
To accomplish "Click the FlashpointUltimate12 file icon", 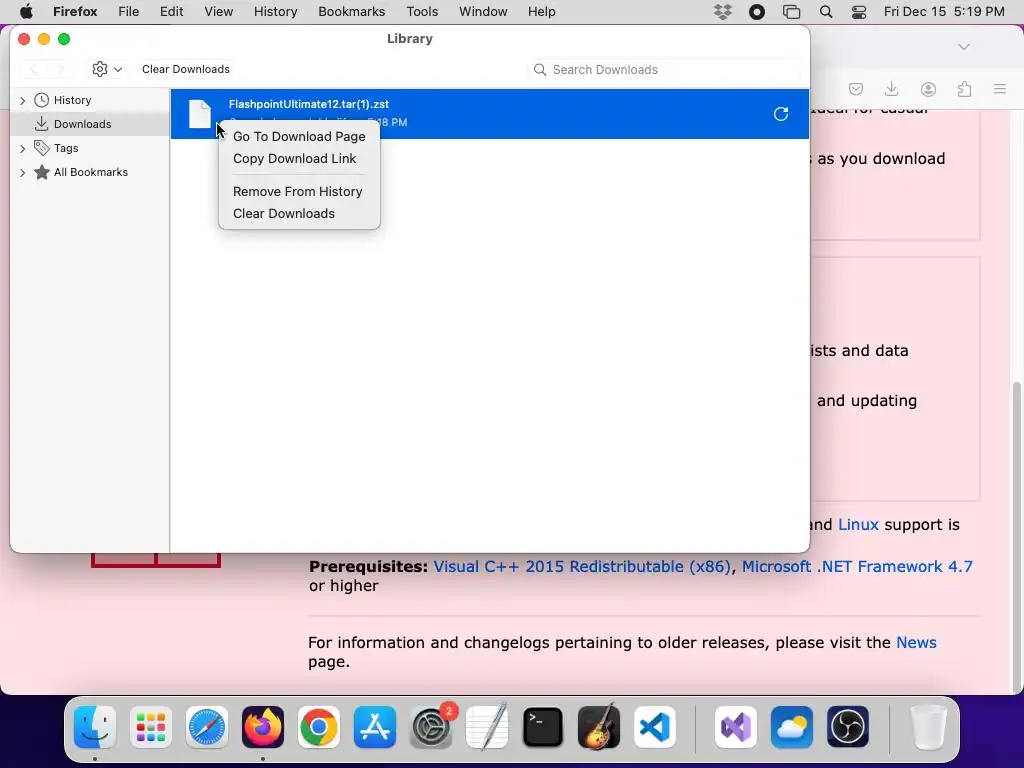I will (200, 114).
